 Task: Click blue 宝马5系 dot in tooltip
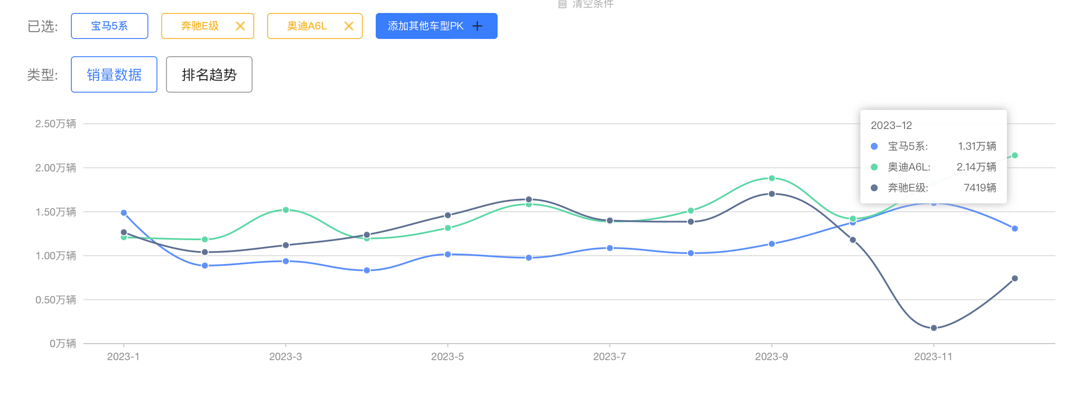click(875, 146)
